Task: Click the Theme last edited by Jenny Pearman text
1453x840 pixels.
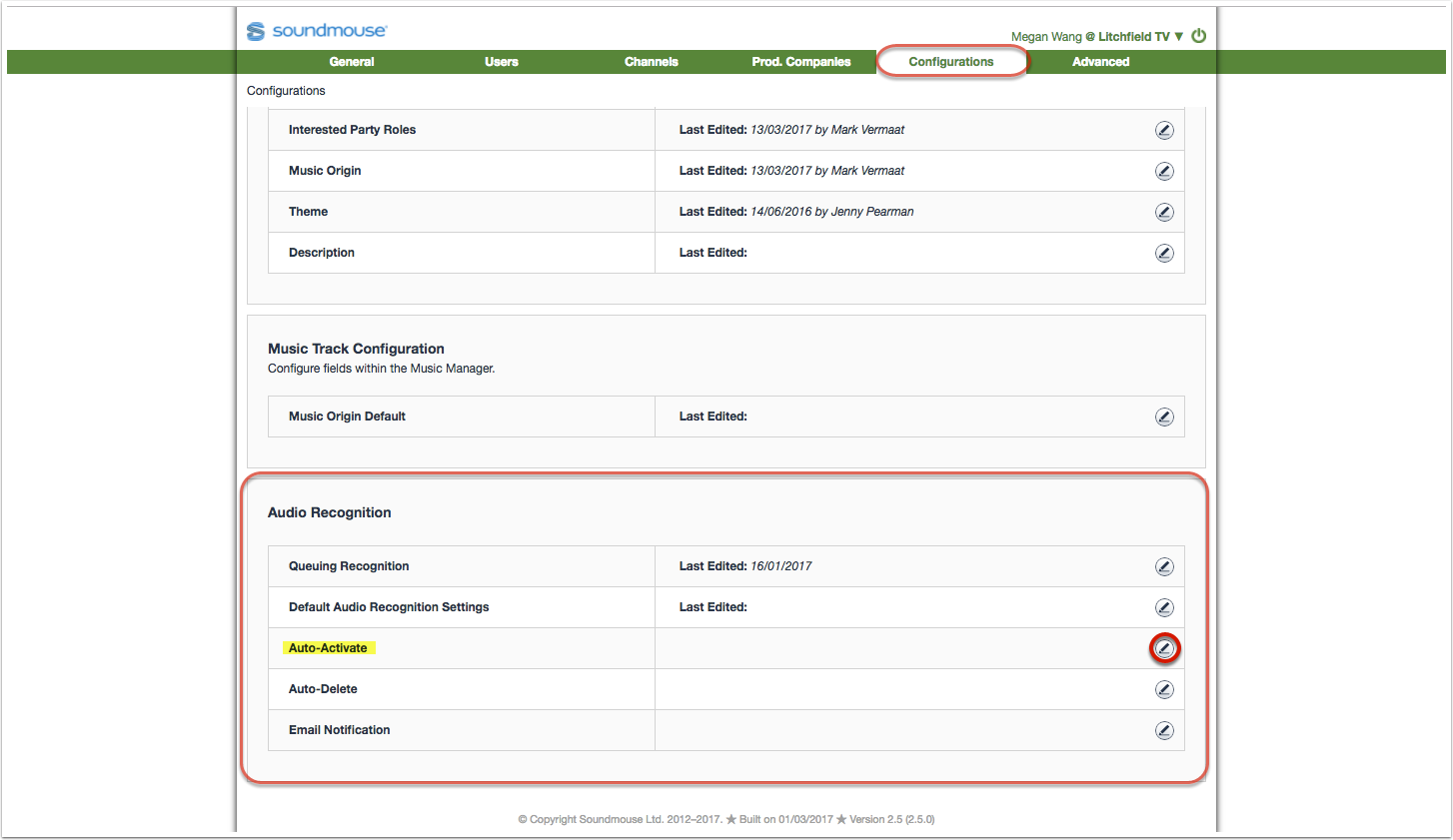Action: [796, 212]
